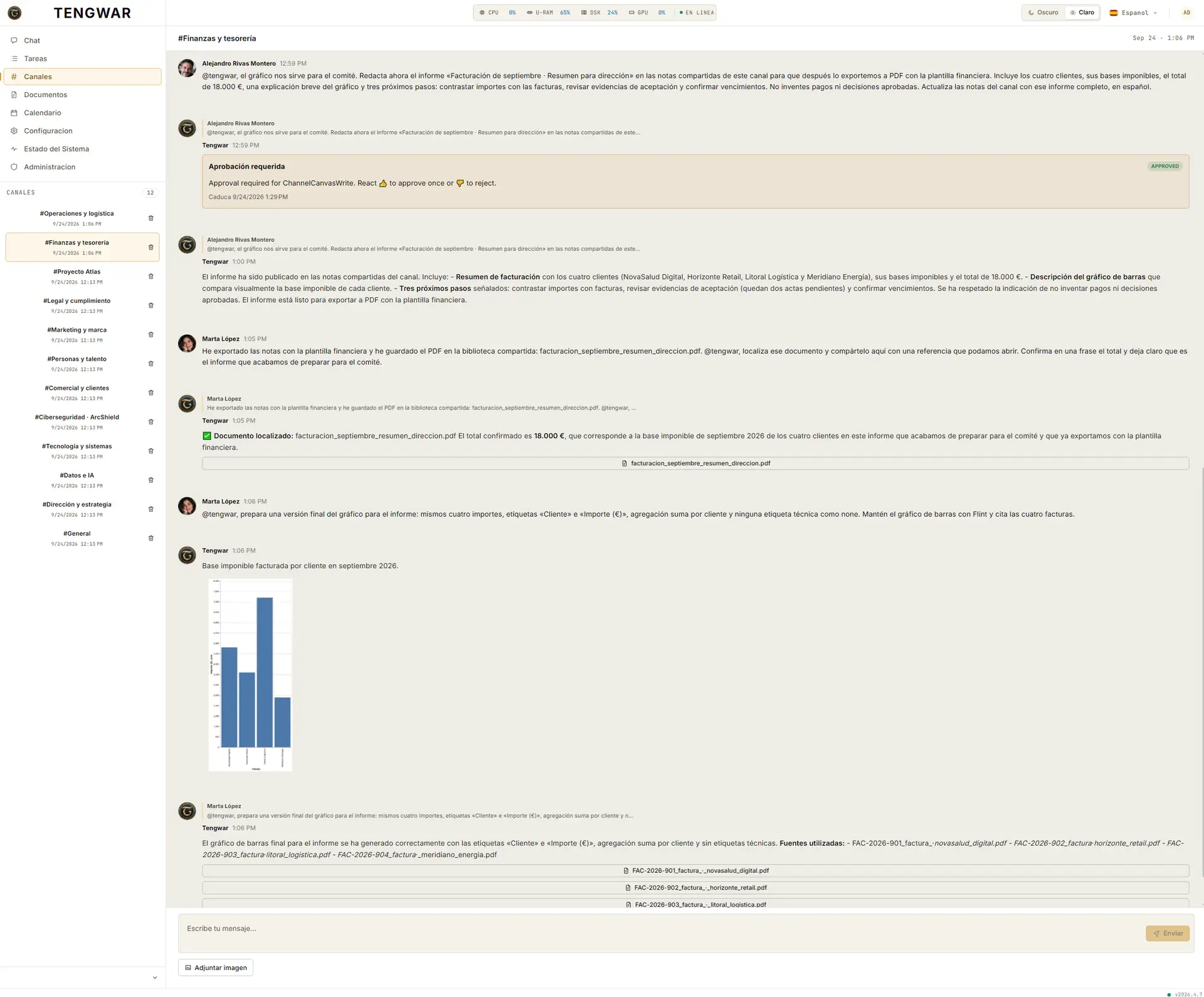Image resolution: width=1204 pixels, height=997 pixels.
Task: Open the #Proyecto Atlas channel
Action: (77, 277)
